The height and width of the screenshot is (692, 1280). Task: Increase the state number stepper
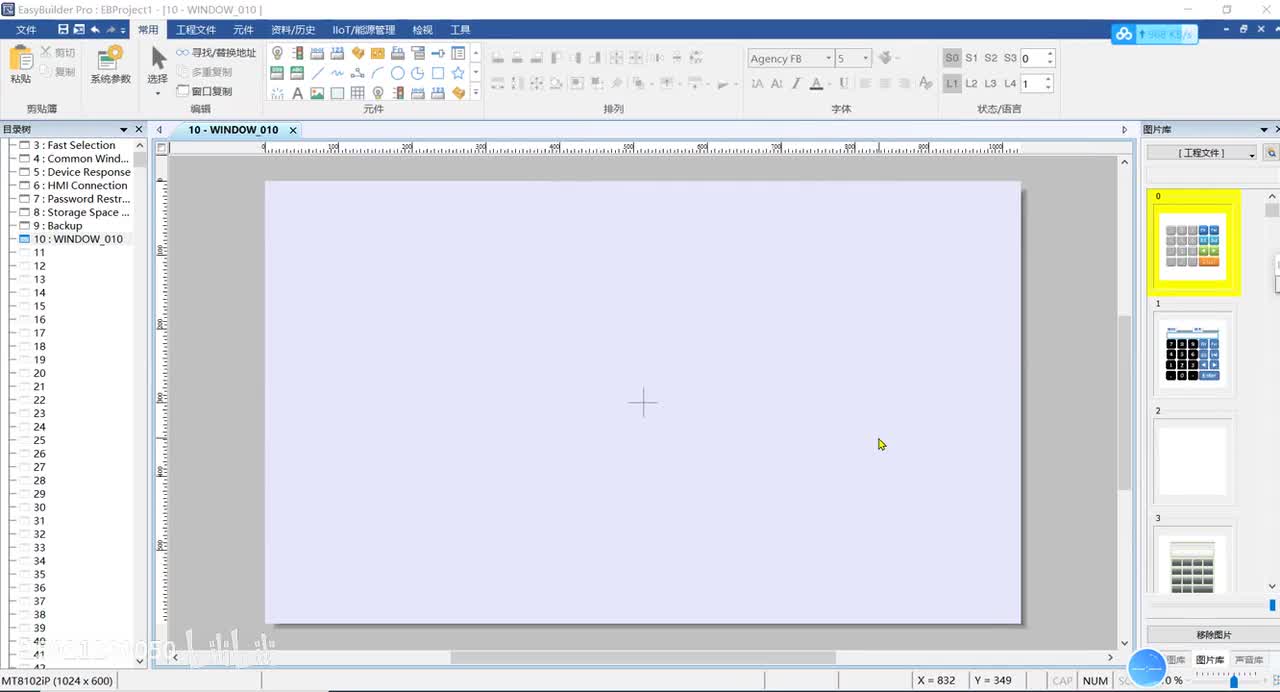click(1050, 55)
